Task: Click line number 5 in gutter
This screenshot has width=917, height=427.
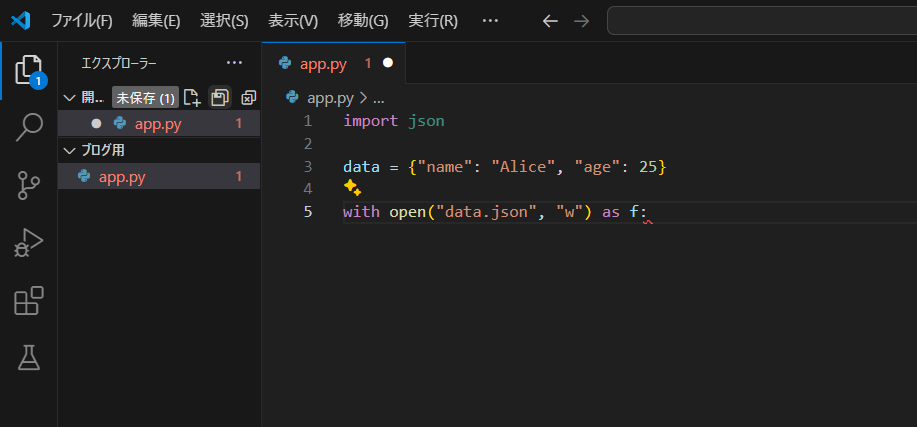Action: [308, 212]
